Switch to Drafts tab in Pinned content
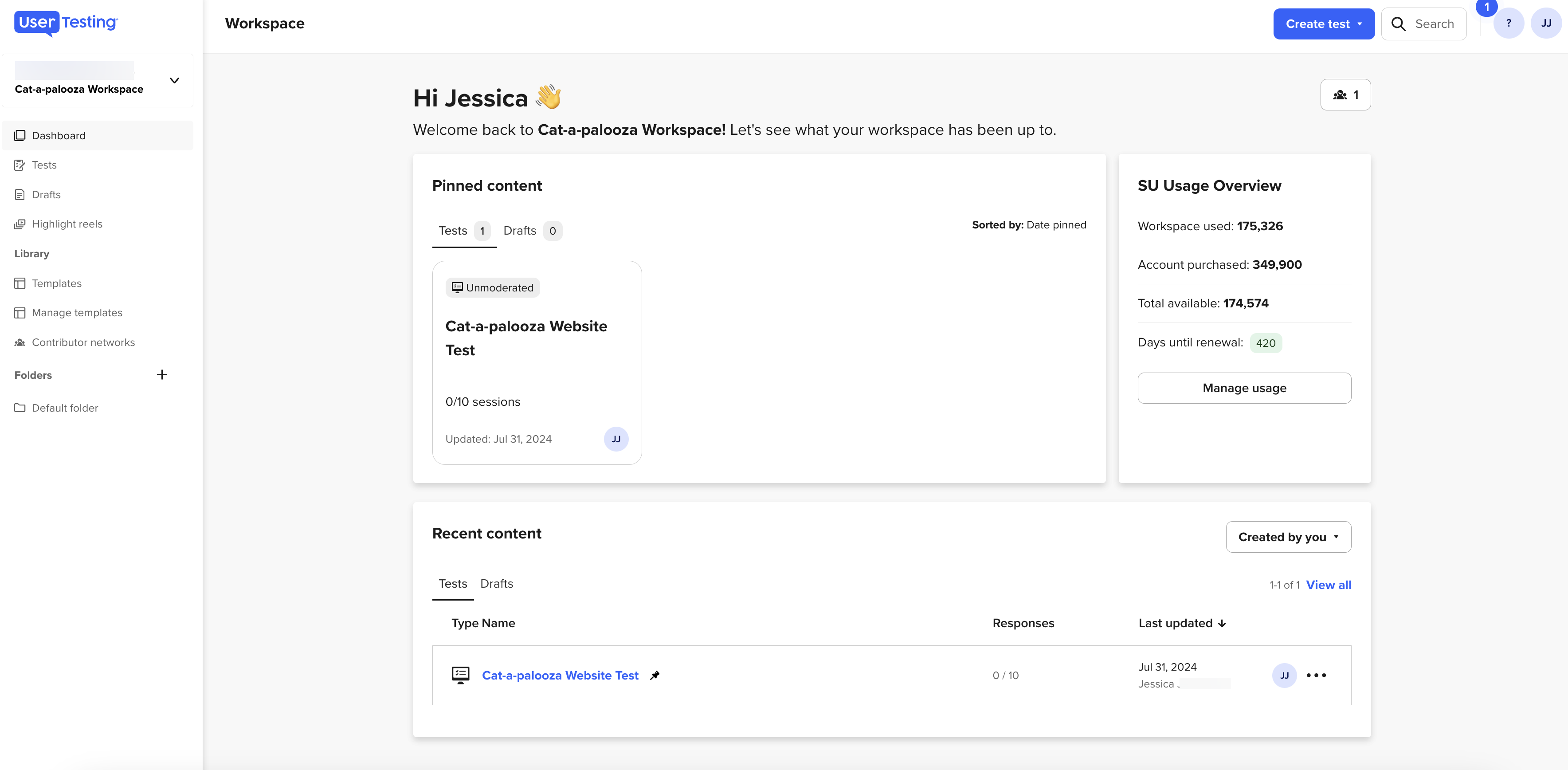 520,231
